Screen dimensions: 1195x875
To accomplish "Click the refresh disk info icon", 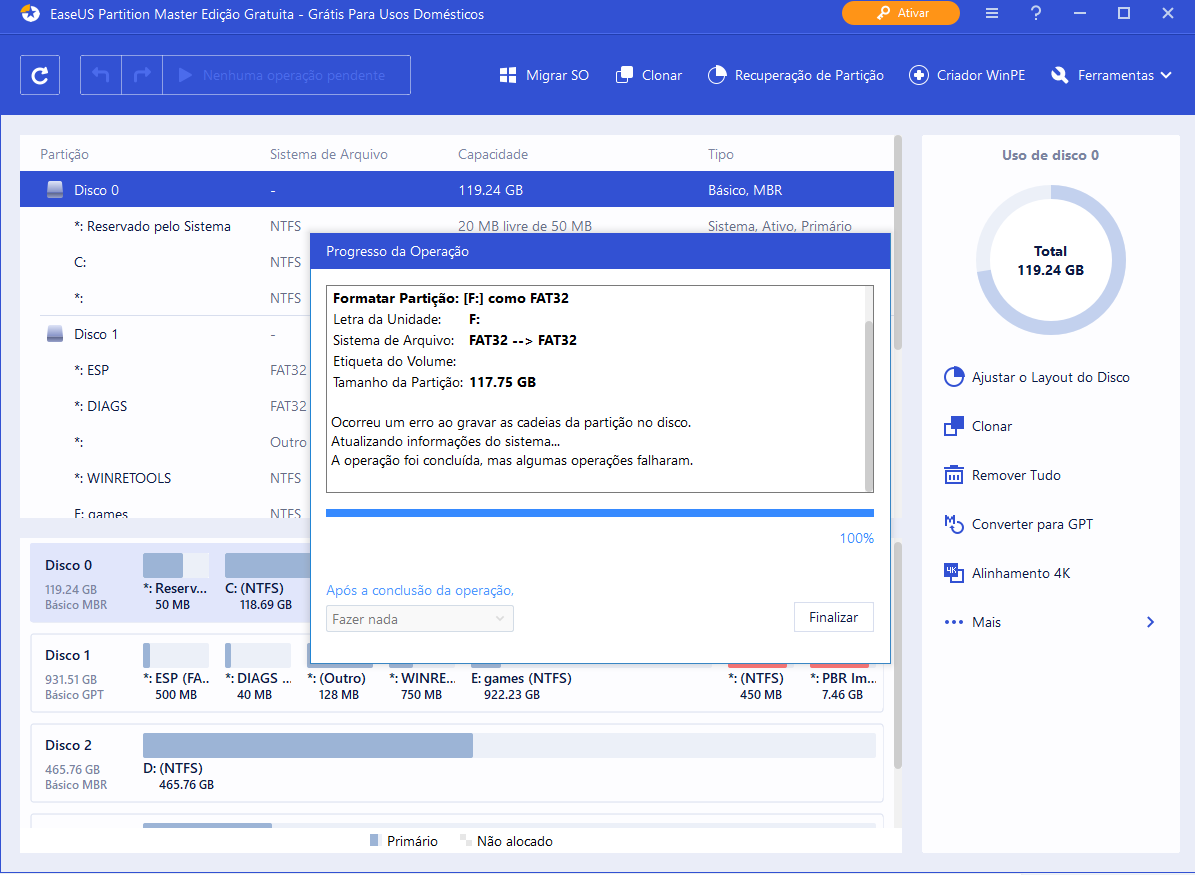I will 40,75.
